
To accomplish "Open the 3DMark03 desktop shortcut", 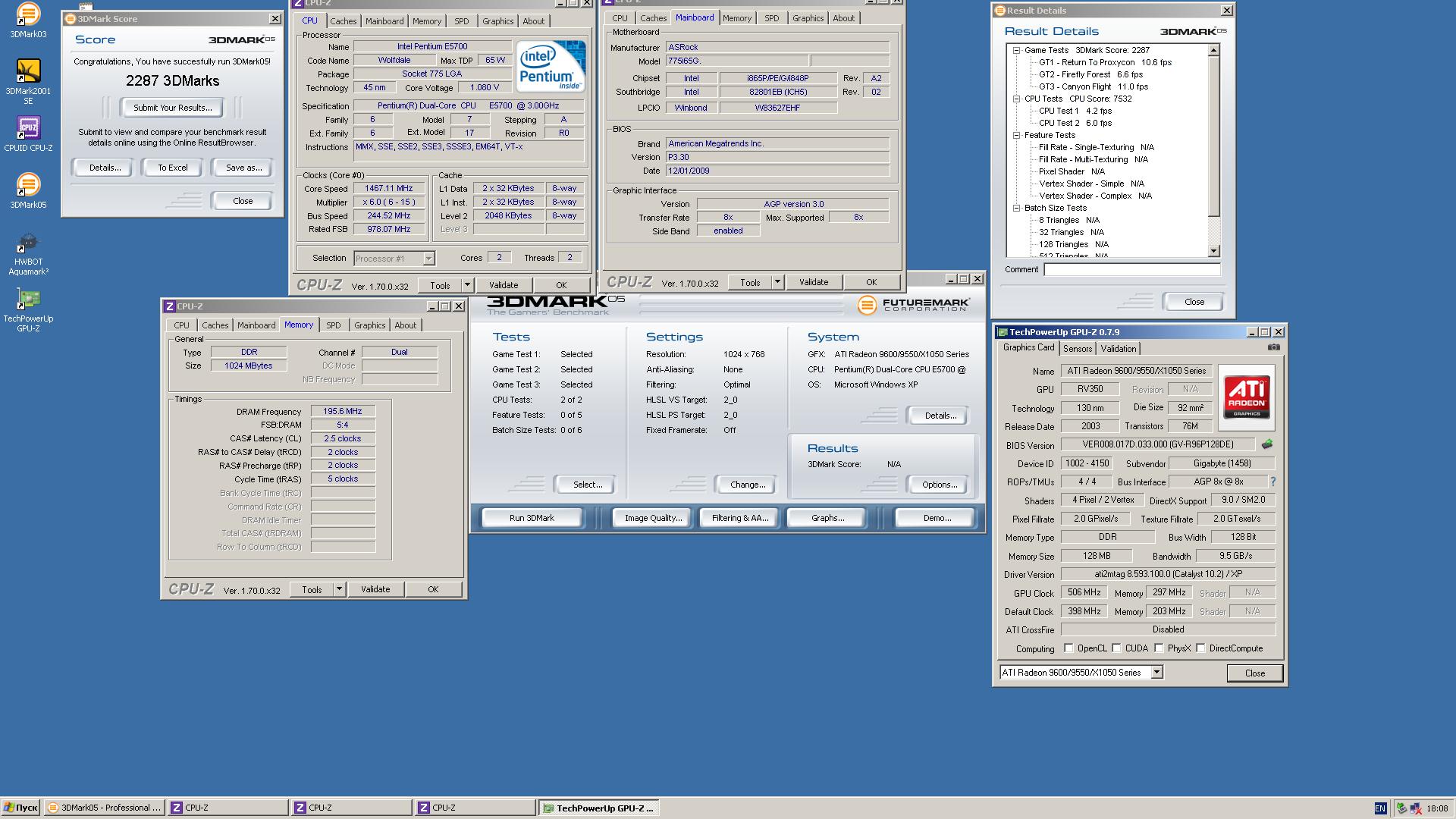I will tap(28, 20).
